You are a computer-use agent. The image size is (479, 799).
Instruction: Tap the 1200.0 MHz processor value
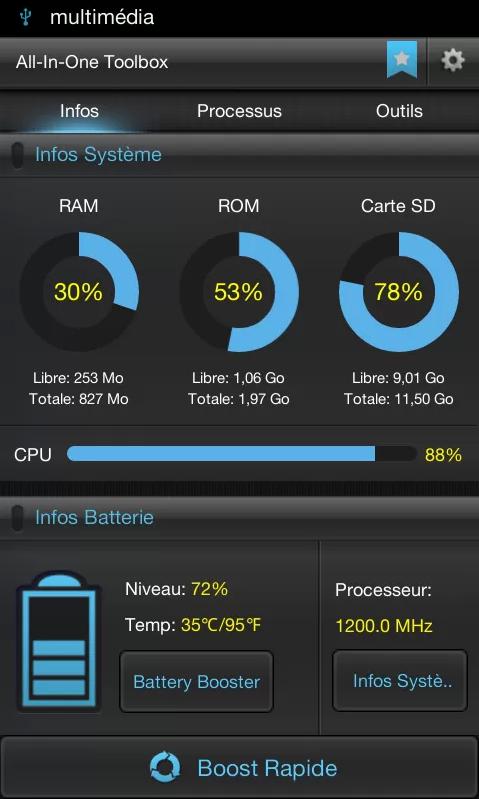[x=384, y=625]
